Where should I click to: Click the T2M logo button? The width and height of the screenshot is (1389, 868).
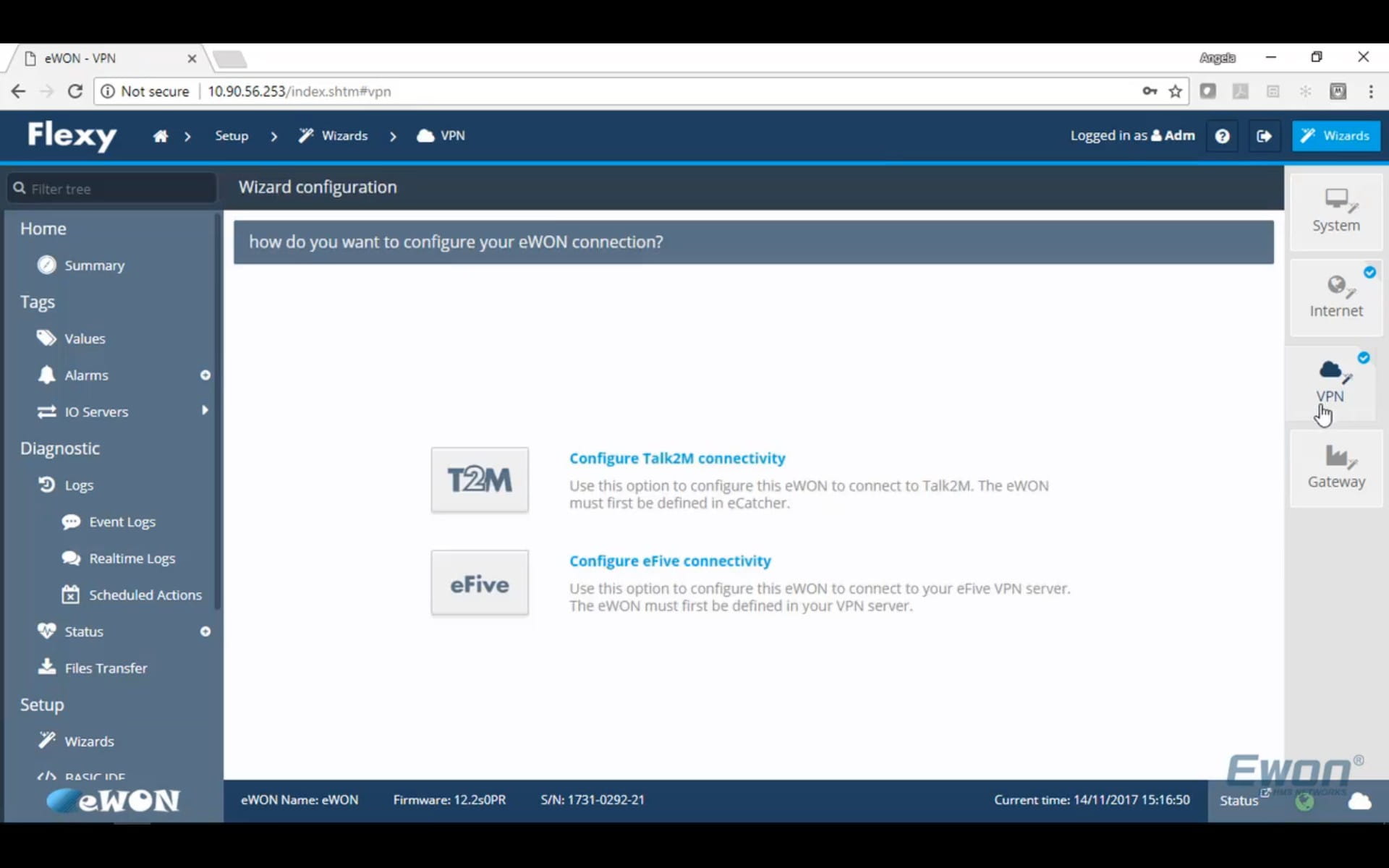point(480,480)
